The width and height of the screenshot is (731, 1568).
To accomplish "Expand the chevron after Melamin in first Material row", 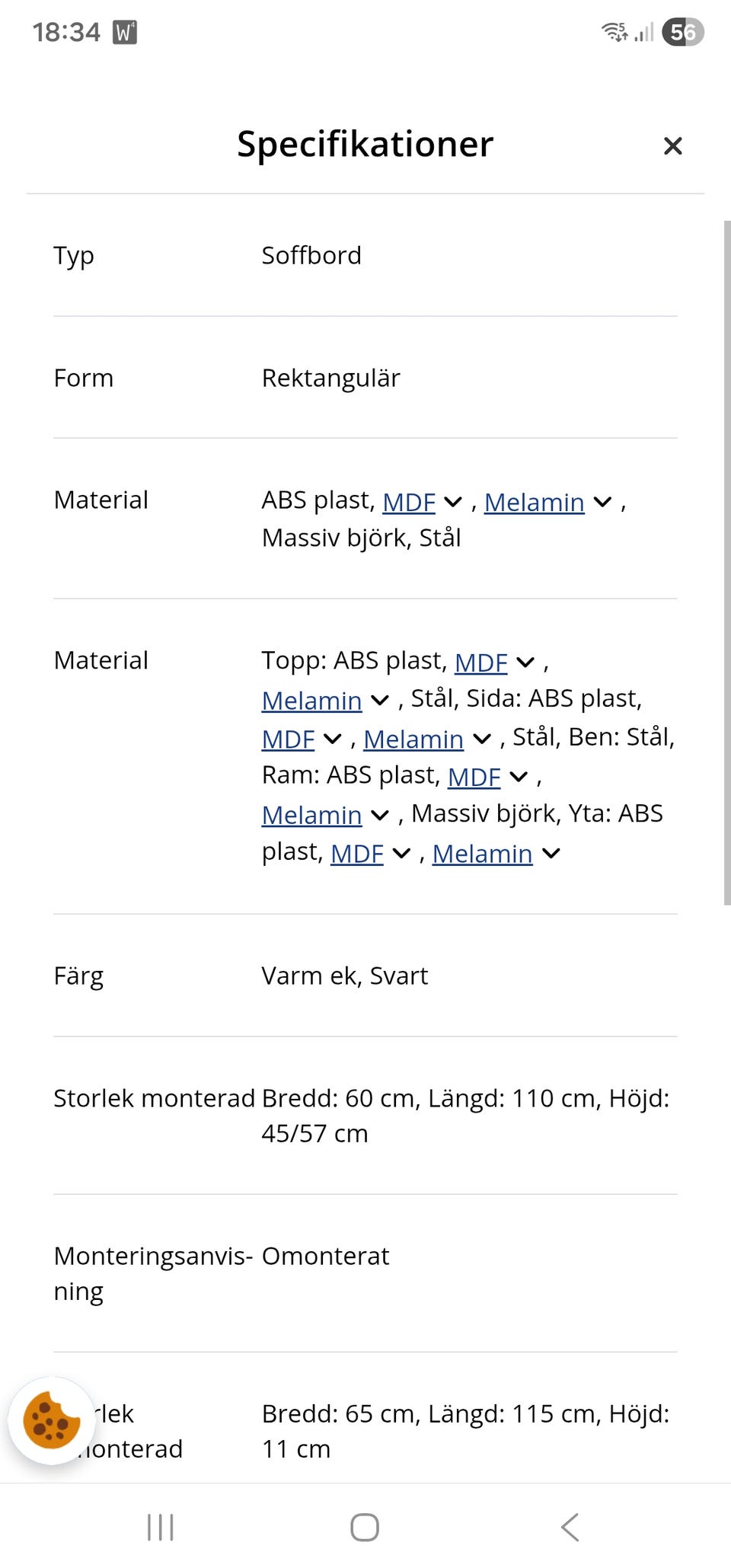I will [x=602, y=502].
